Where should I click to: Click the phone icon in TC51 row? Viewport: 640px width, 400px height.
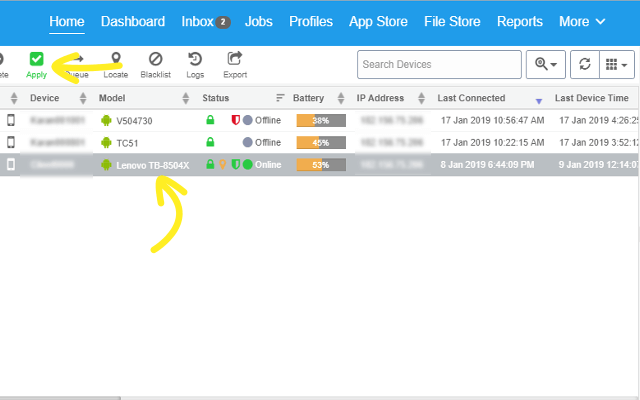click(11, 142)
